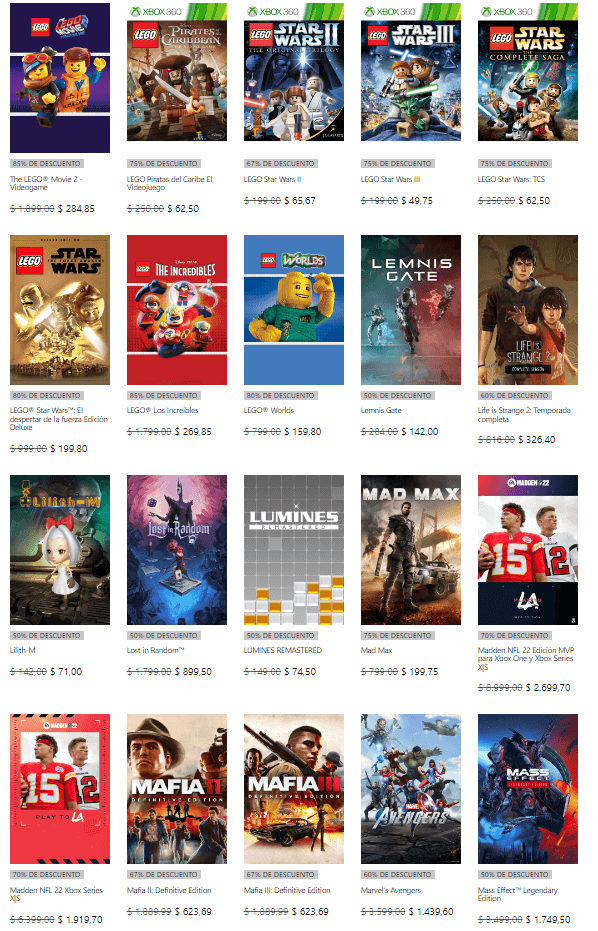The height and width of the screenshot is (931, 598).
Task: Open the Mass Effect Legendary Edition title link
Action: click(x=517, y=894)
